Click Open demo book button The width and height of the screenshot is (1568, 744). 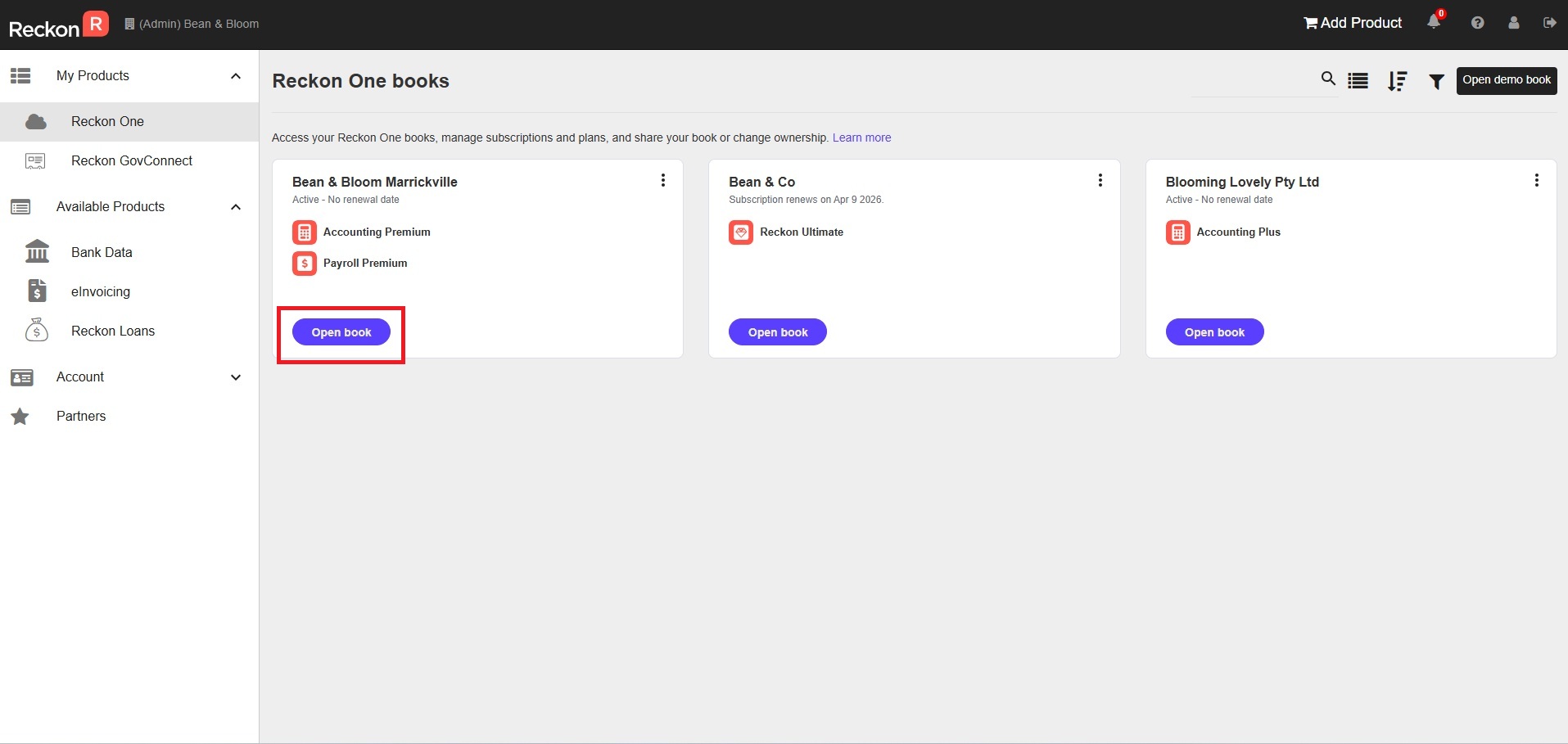click(x=1507, y=80)
